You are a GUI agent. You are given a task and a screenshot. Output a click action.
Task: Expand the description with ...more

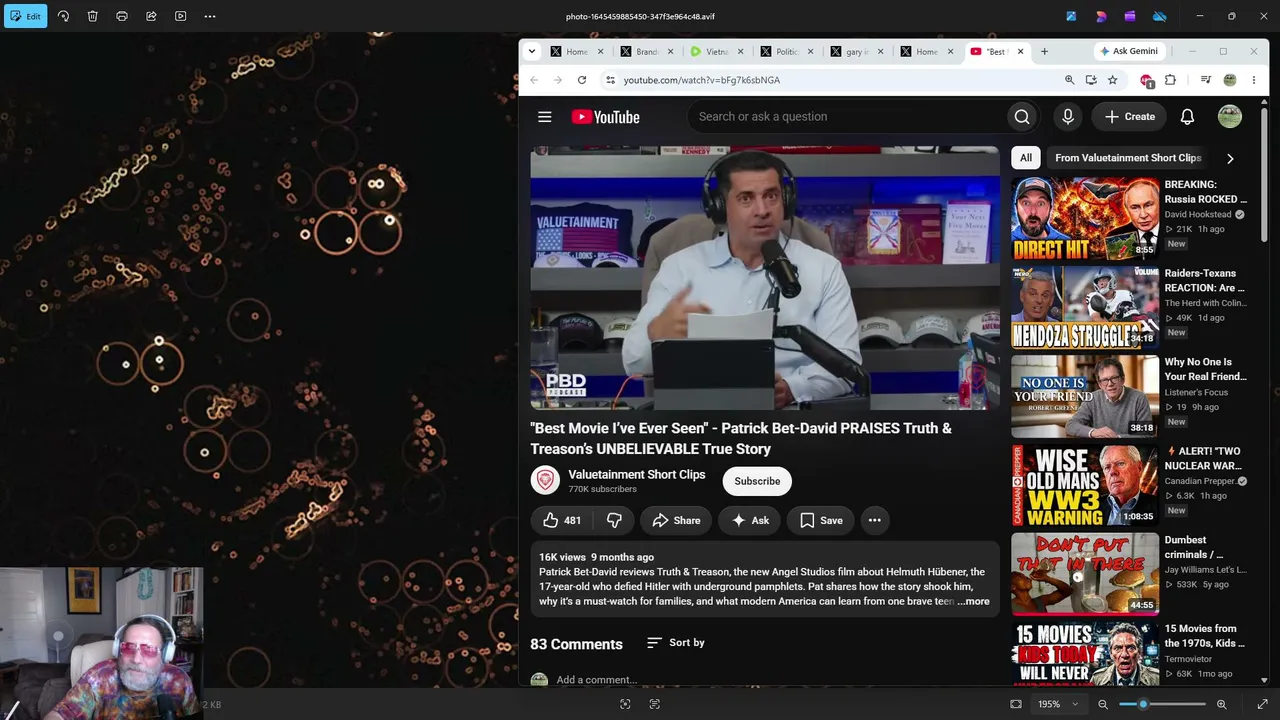click(973, 602)
